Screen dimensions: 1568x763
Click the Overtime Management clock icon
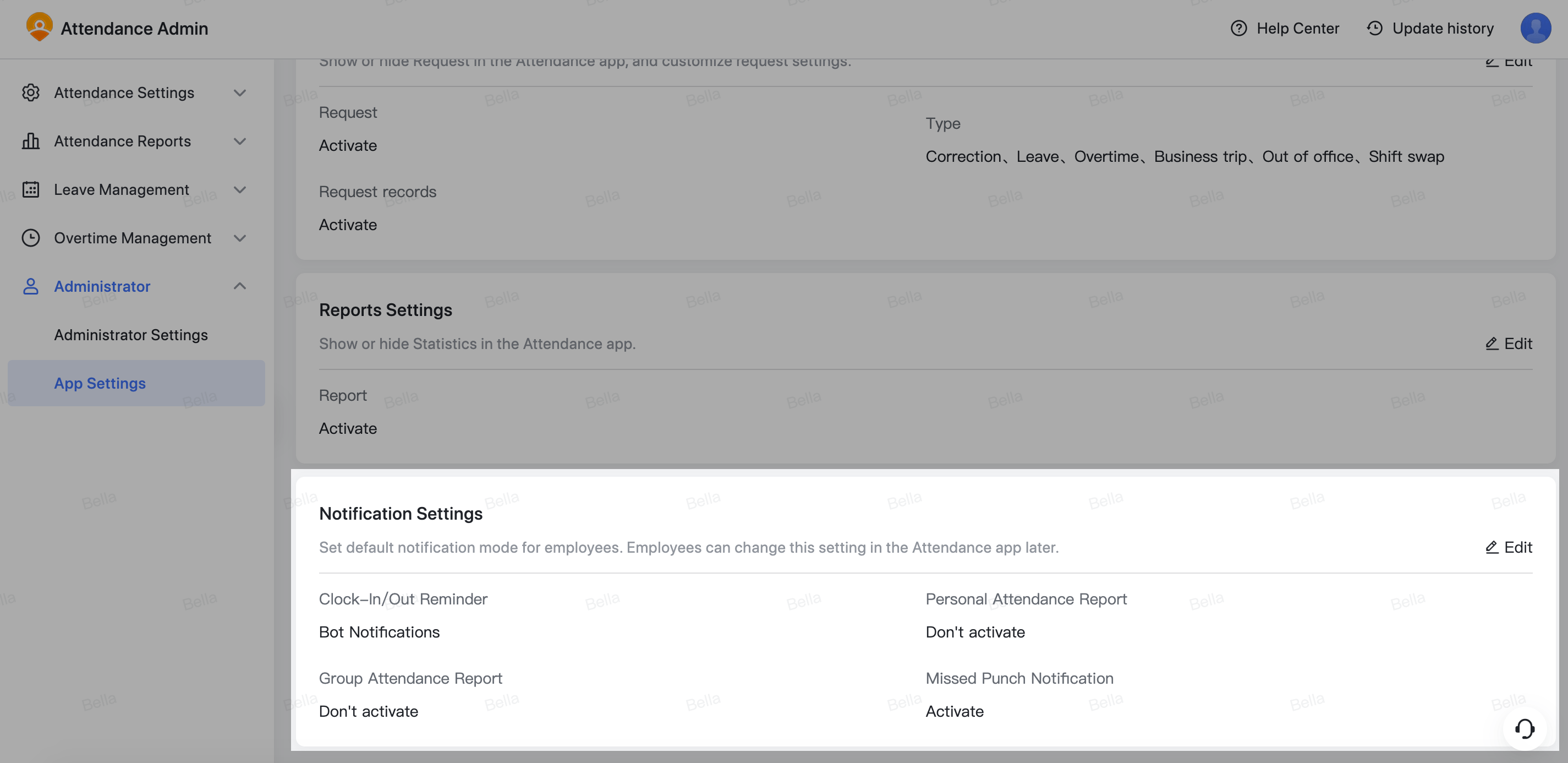30,238
